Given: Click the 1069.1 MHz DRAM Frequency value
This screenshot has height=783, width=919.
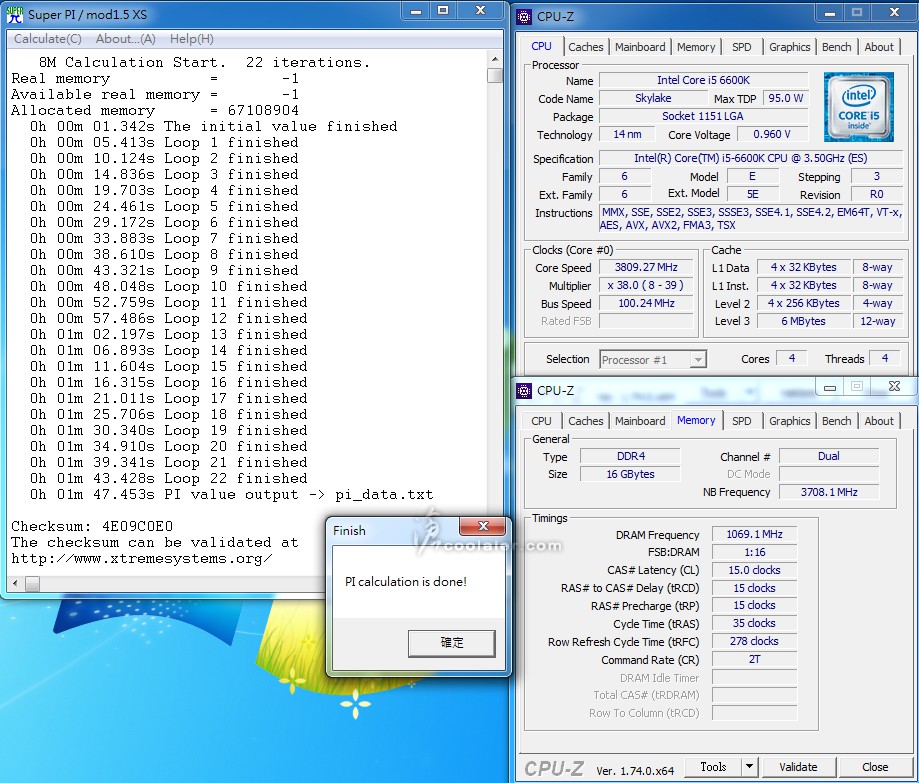Looking at the screenshot, I should pyautogui.click(x=754, y=535).
